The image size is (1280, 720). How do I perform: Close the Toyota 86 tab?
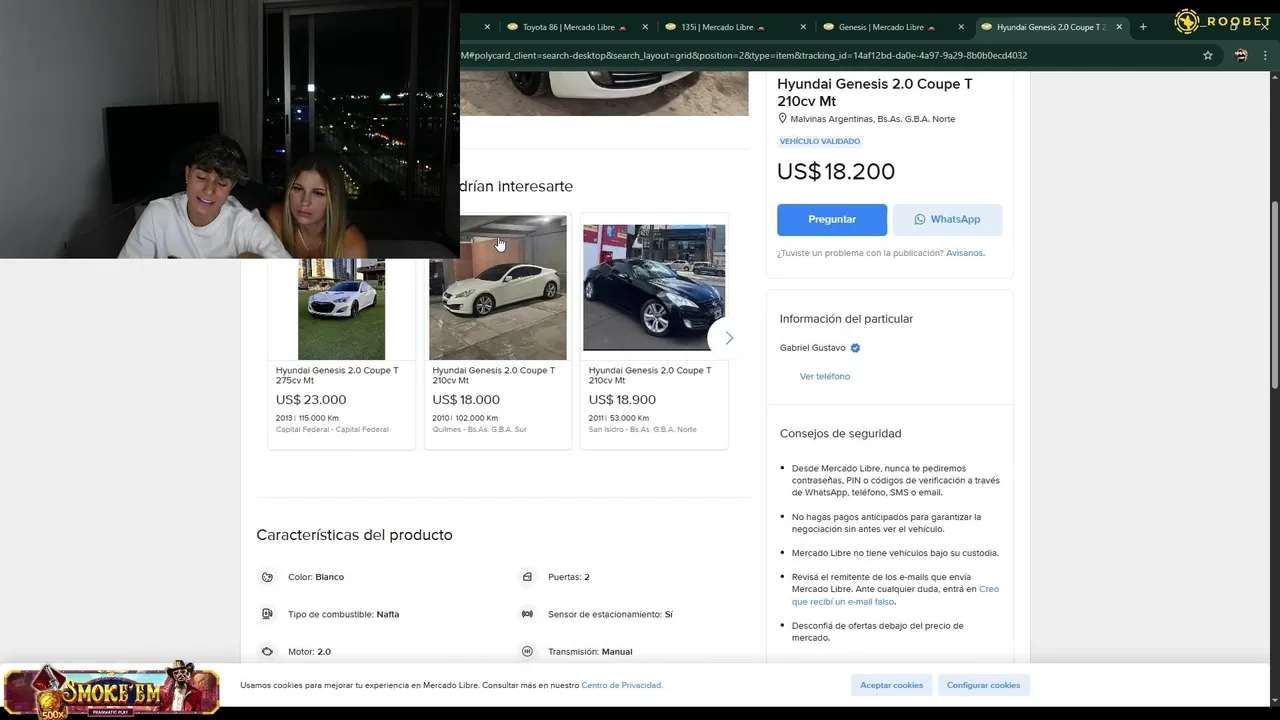[x=645, y=27]
